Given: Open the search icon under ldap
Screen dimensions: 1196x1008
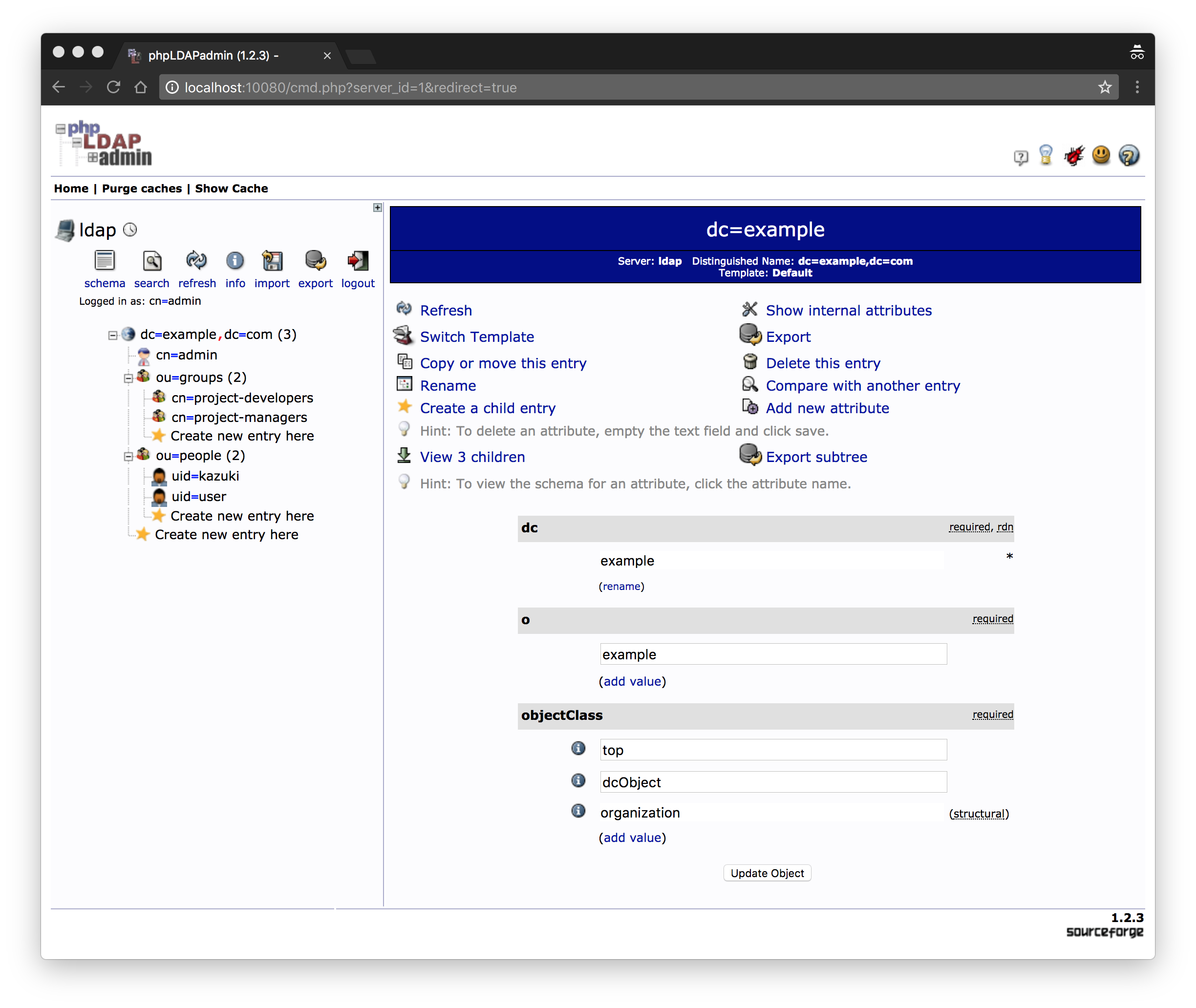Looking at the screenshot, I should point(151,261).
